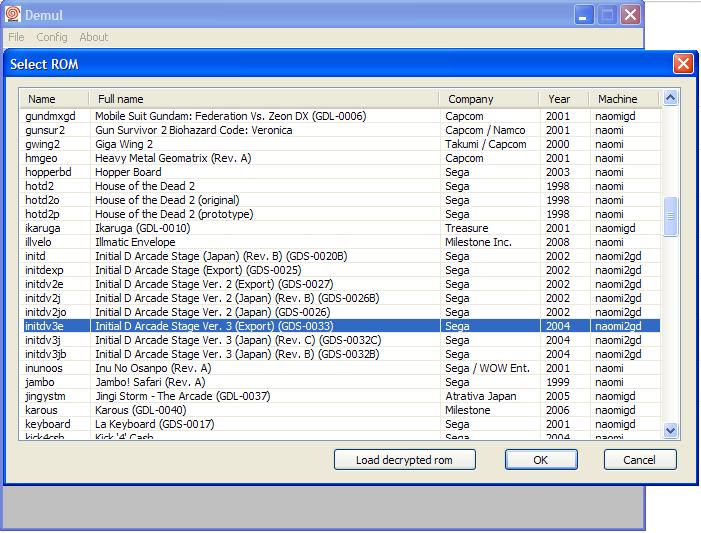Click the 2003 year cell
The image size is (701, 533).
[x=557, y=172]
